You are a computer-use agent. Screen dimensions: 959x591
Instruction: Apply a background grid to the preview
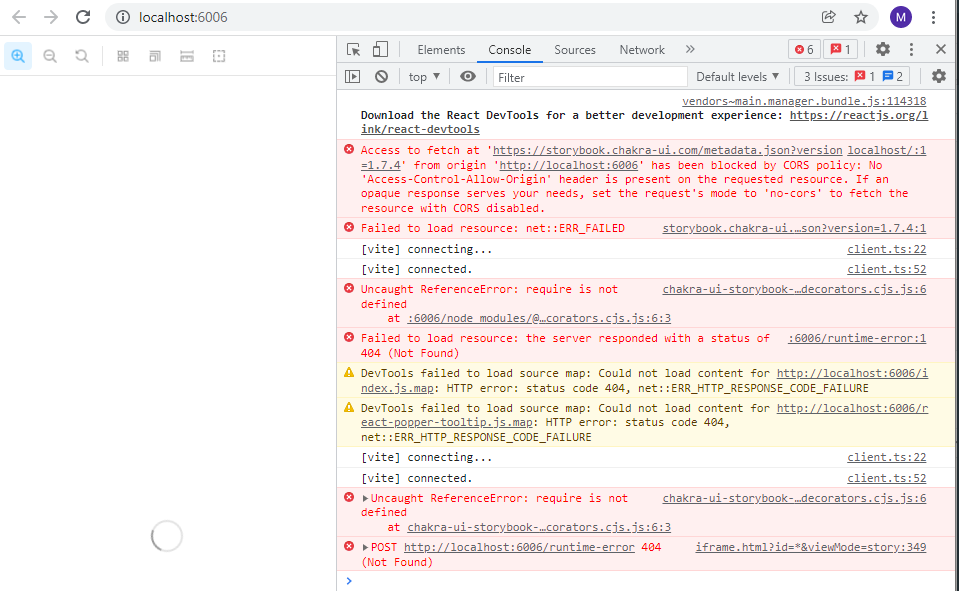tap(122, 55)
